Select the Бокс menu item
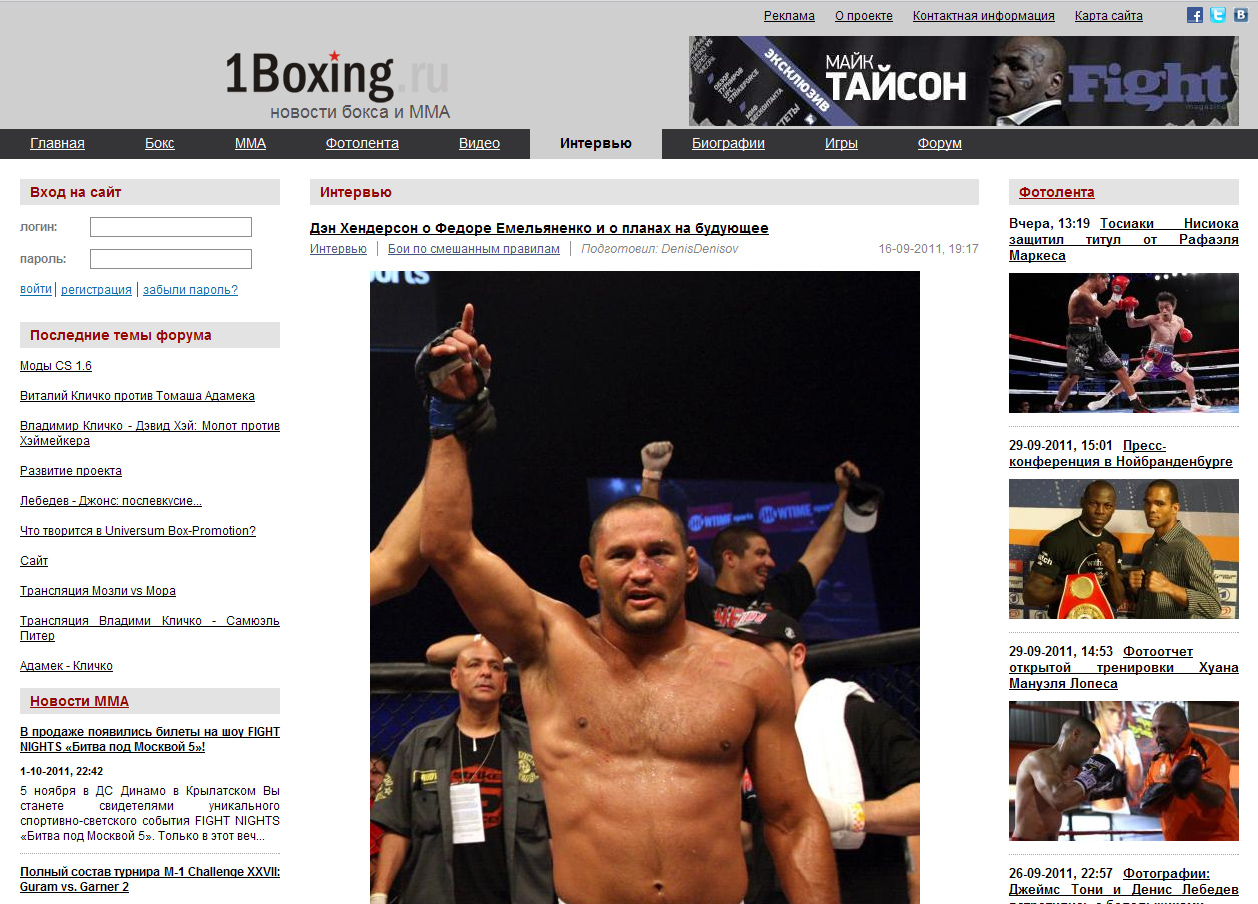1258x904 pixels. pos(160,143)
